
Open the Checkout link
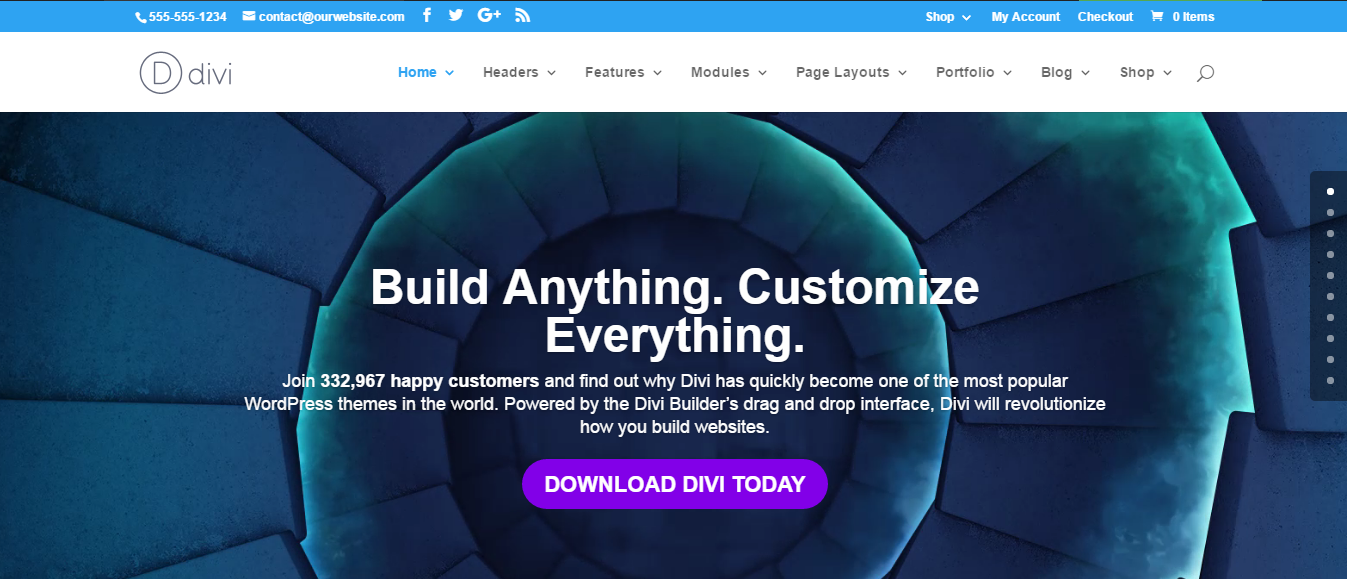[1105, 16]
